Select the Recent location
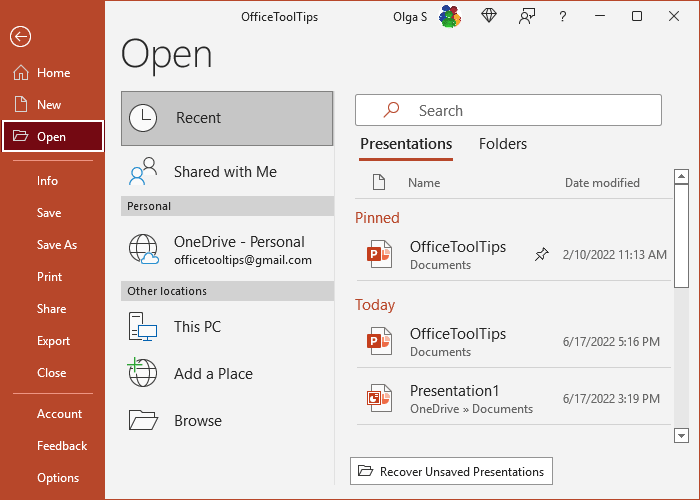 (227, 118)
